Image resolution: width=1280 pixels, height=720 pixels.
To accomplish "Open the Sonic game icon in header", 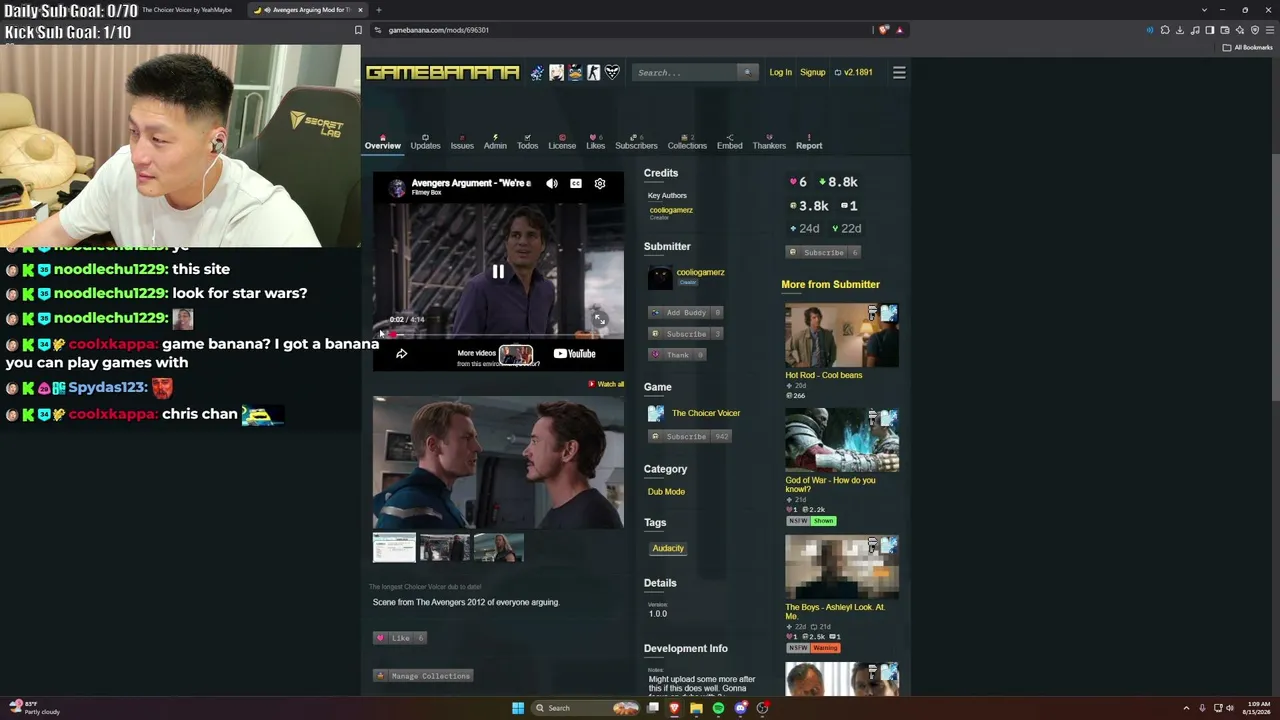I will 537,72.
